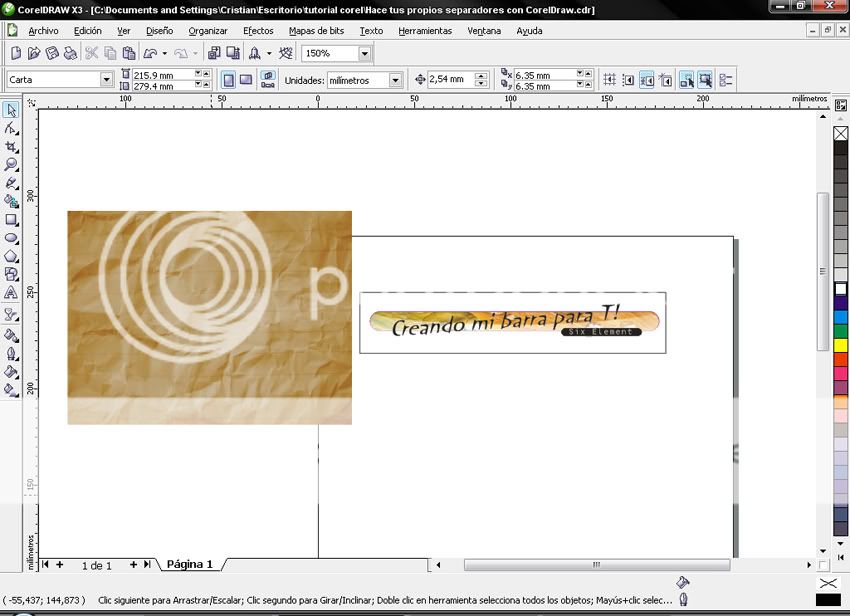Open the Edición menu
The height and width of the screenshot is (616, 850).
click(x=88, y=31)
